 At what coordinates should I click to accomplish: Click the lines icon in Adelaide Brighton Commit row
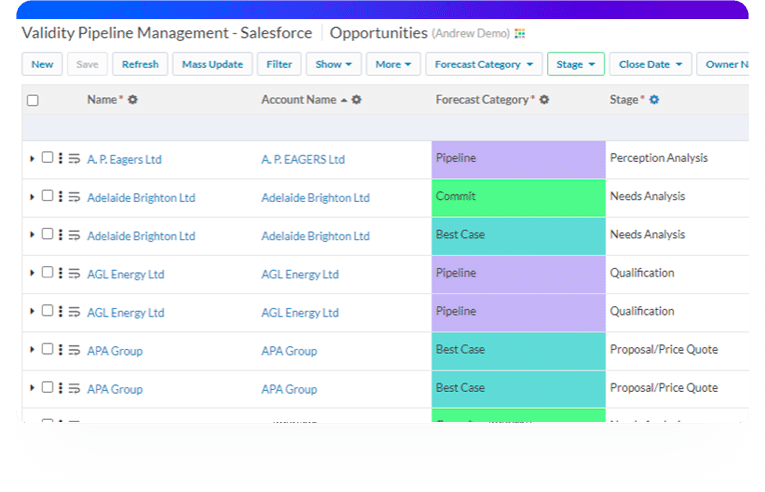tap(74, 197)
